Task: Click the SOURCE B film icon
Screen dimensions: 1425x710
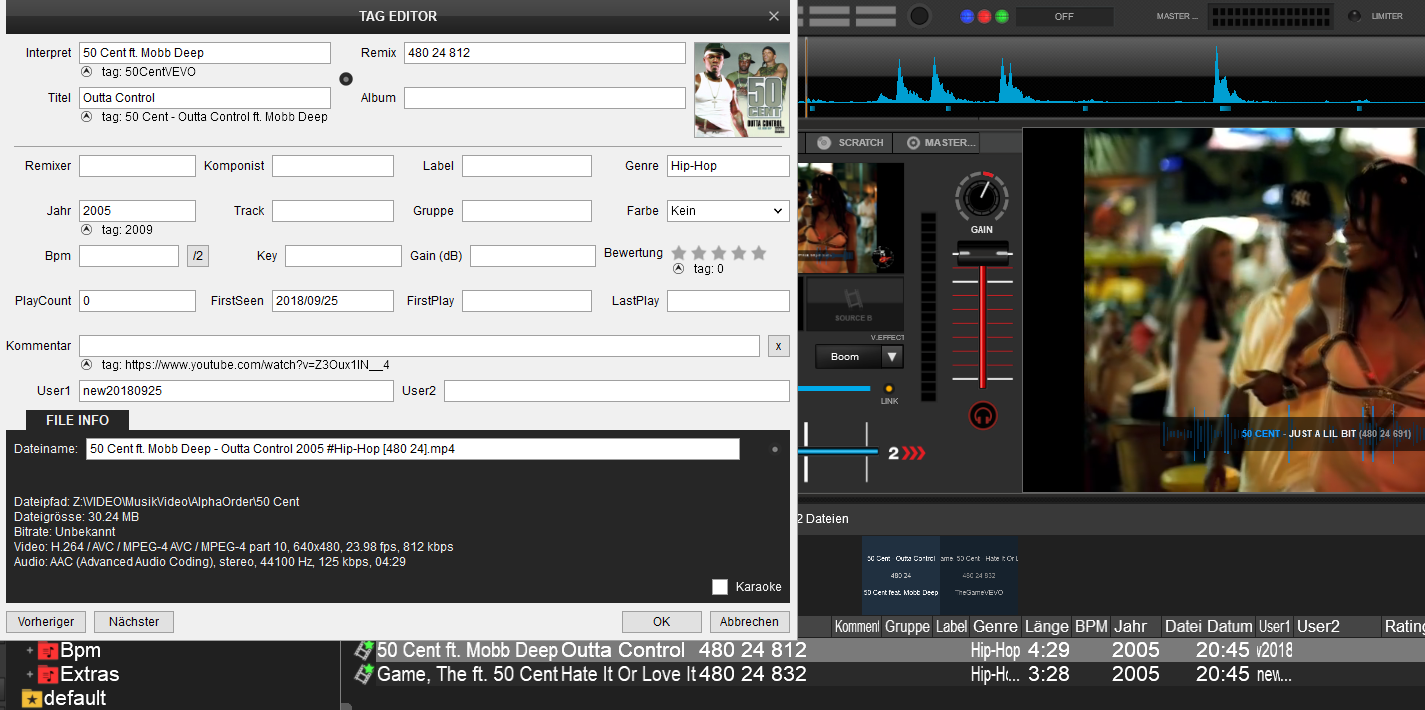Action: [x=853, y=300]
